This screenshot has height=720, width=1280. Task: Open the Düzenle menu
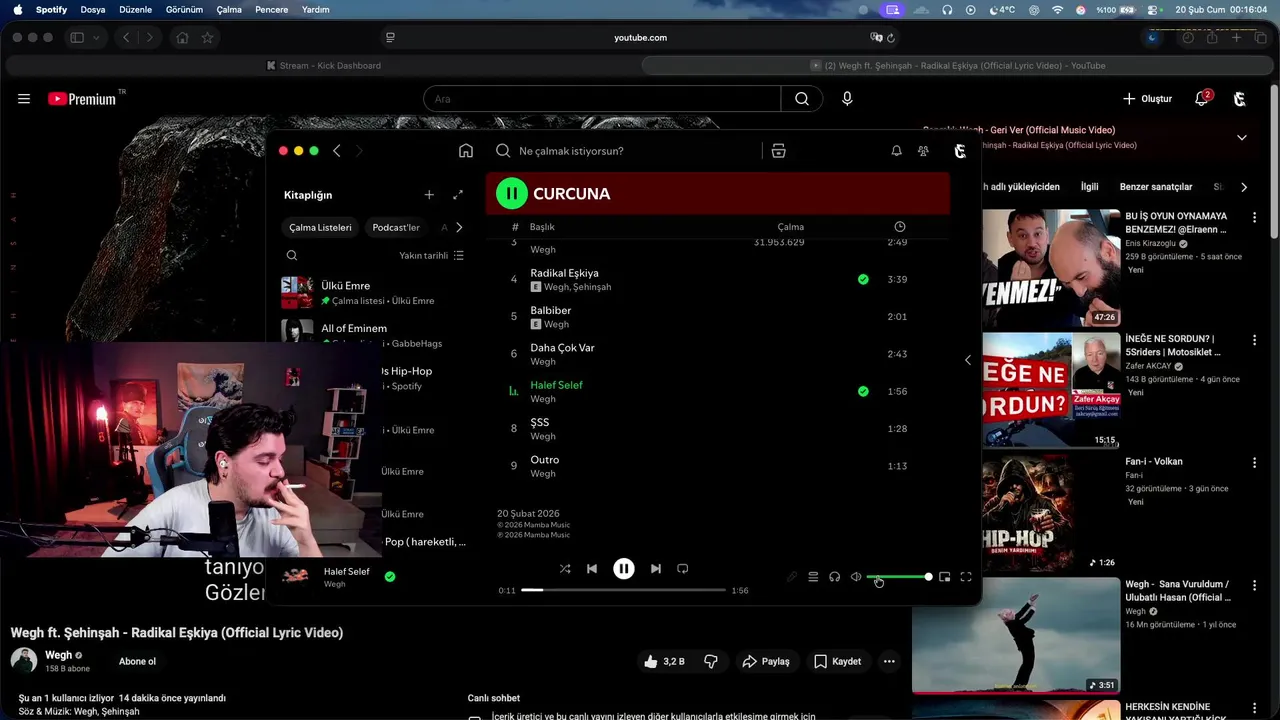[x=135, y=10]
